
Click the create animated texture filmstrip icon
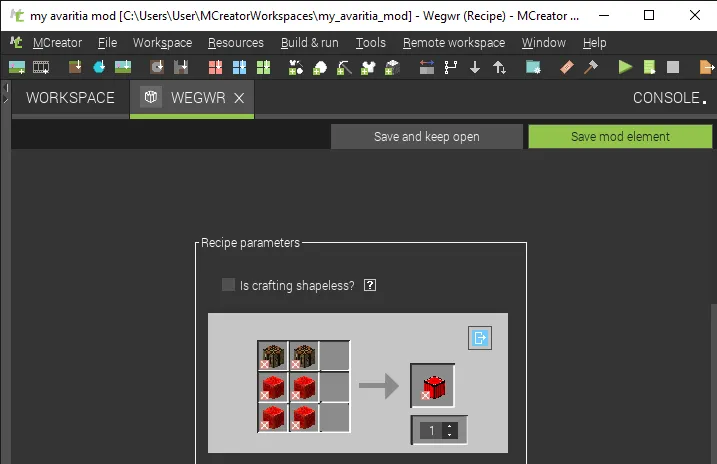[x=41, y=68]
